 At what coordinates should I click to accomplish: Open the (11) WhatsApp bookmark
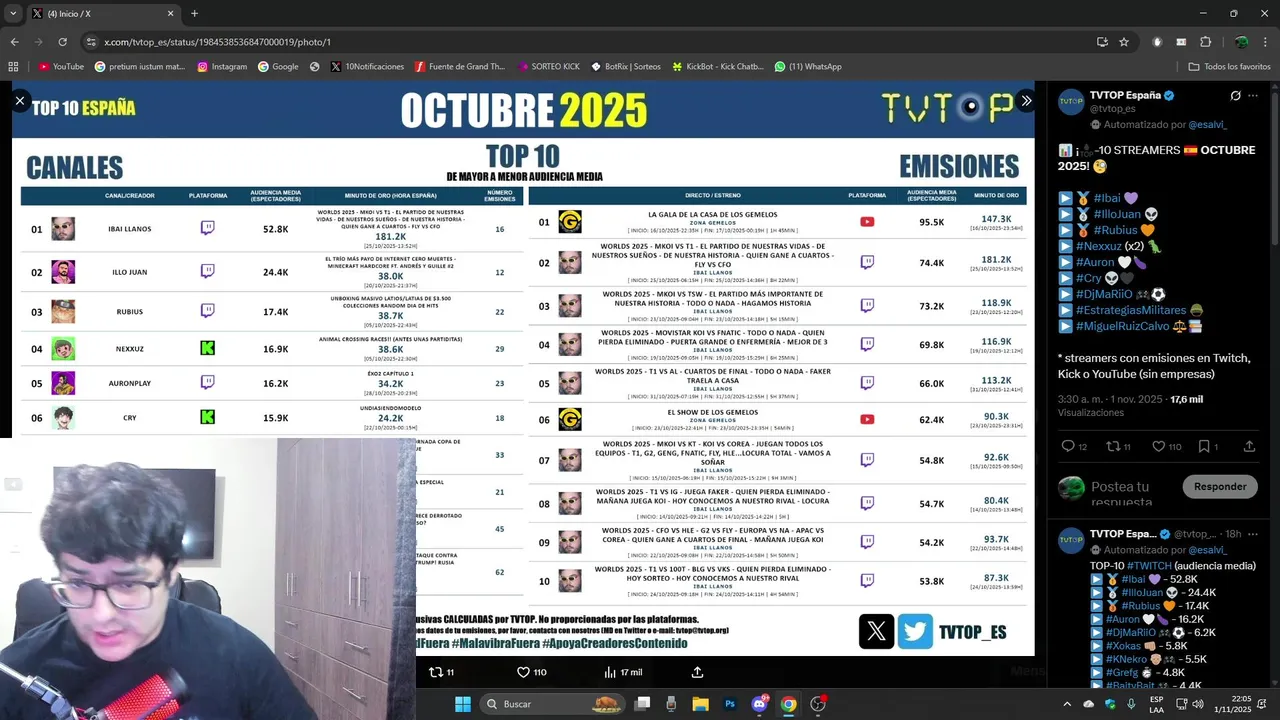coord(808,67)
